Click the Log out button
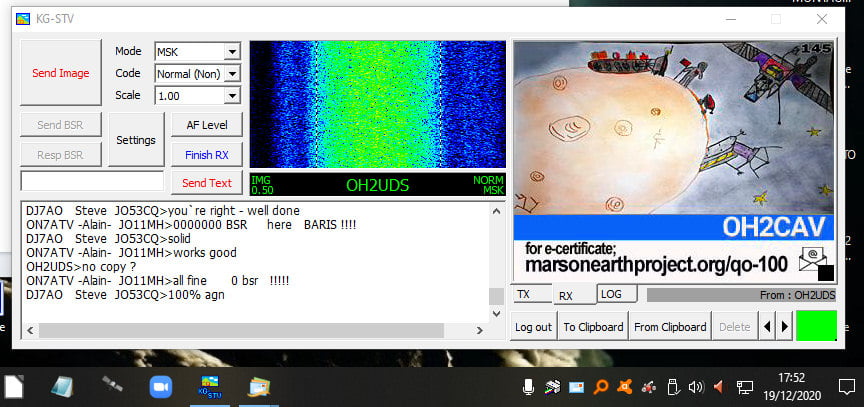The height and width of the screenshot is (407, 864). (533, 327)
